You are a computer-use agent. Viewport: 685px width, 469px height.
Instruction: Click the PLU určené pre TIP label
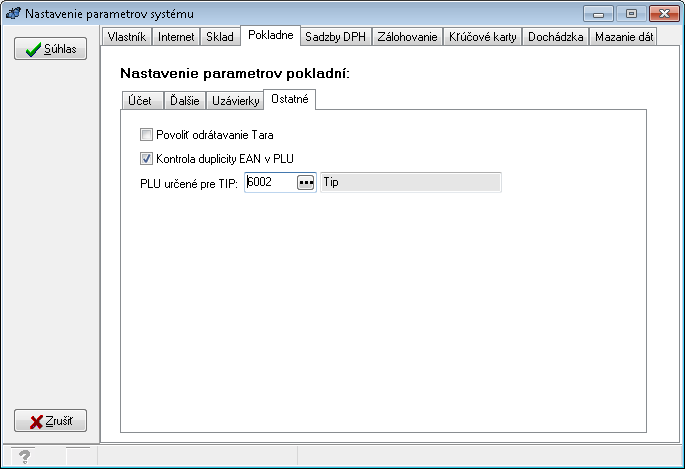coord(189,184)
